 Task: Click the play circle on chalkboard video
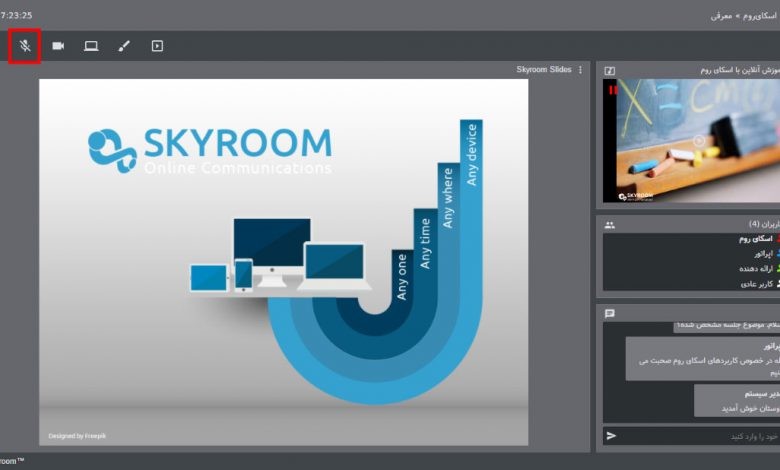(x=698, y=141)
